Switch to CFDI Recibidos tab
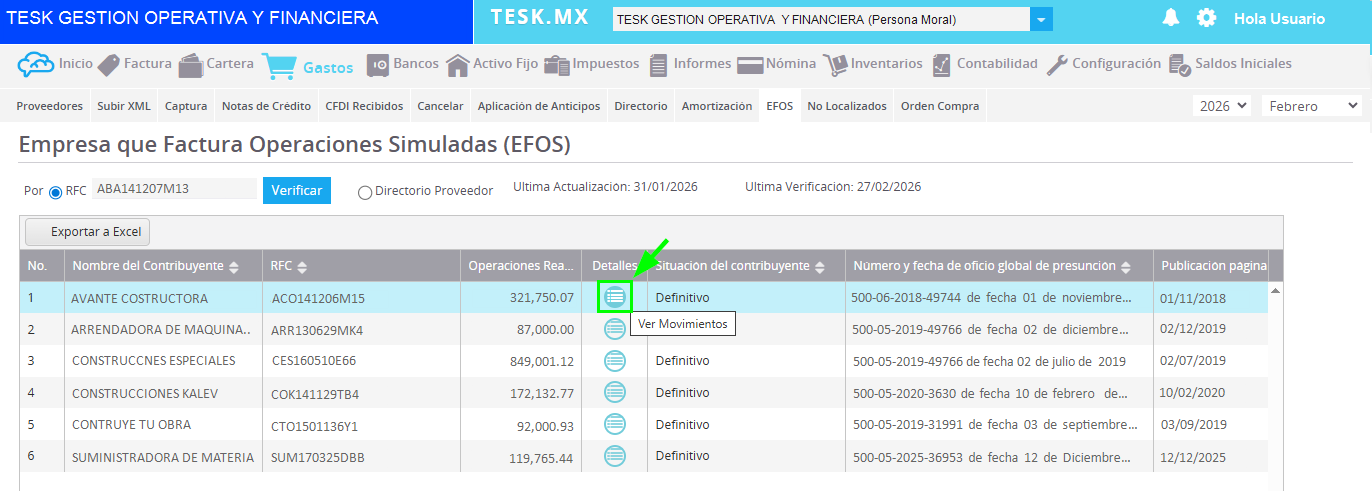This screenshot has height=491, width=1372. pos(364,106)
